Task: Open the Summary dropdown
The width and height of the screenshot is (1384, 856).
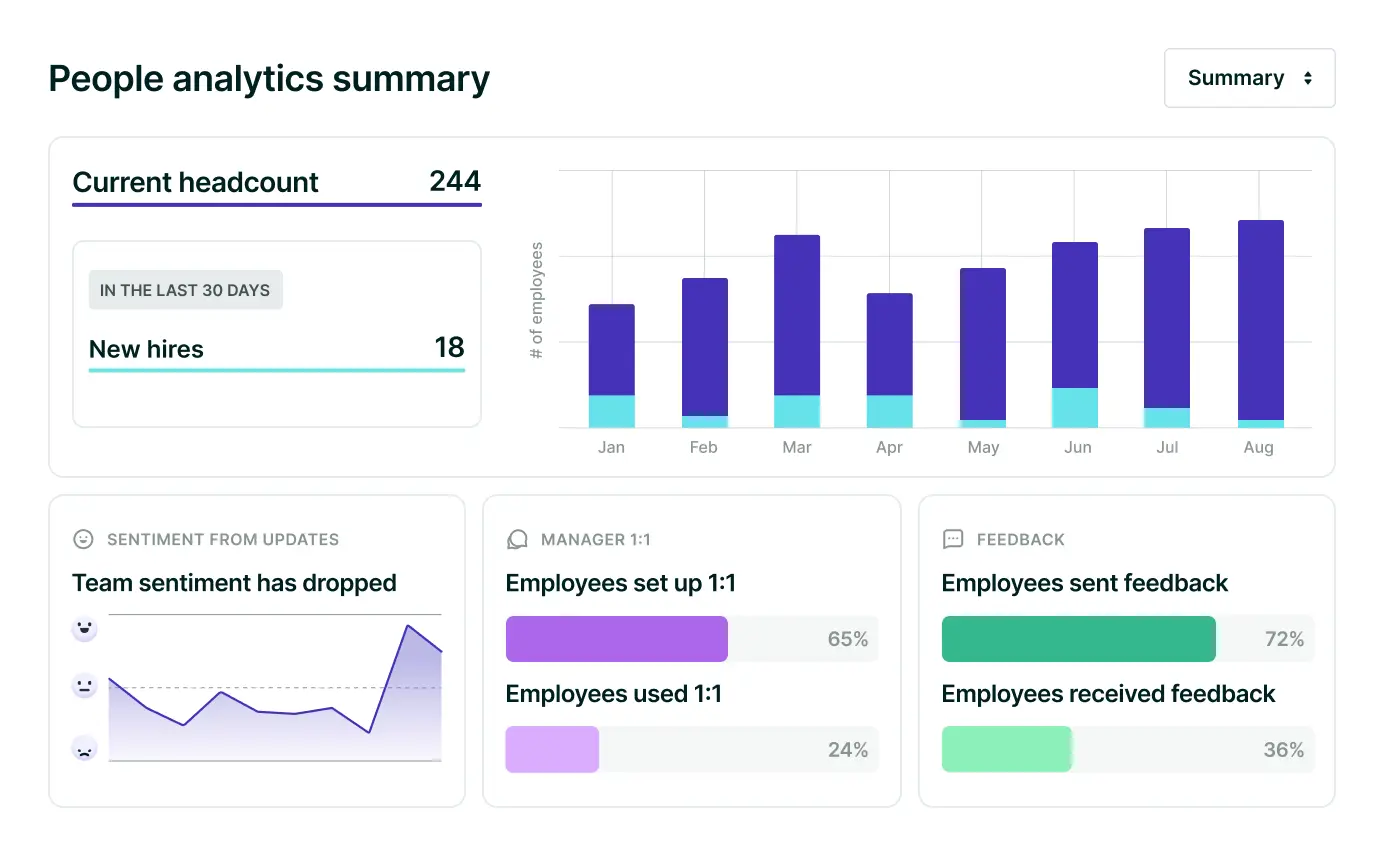Action: coord(1249,78)
